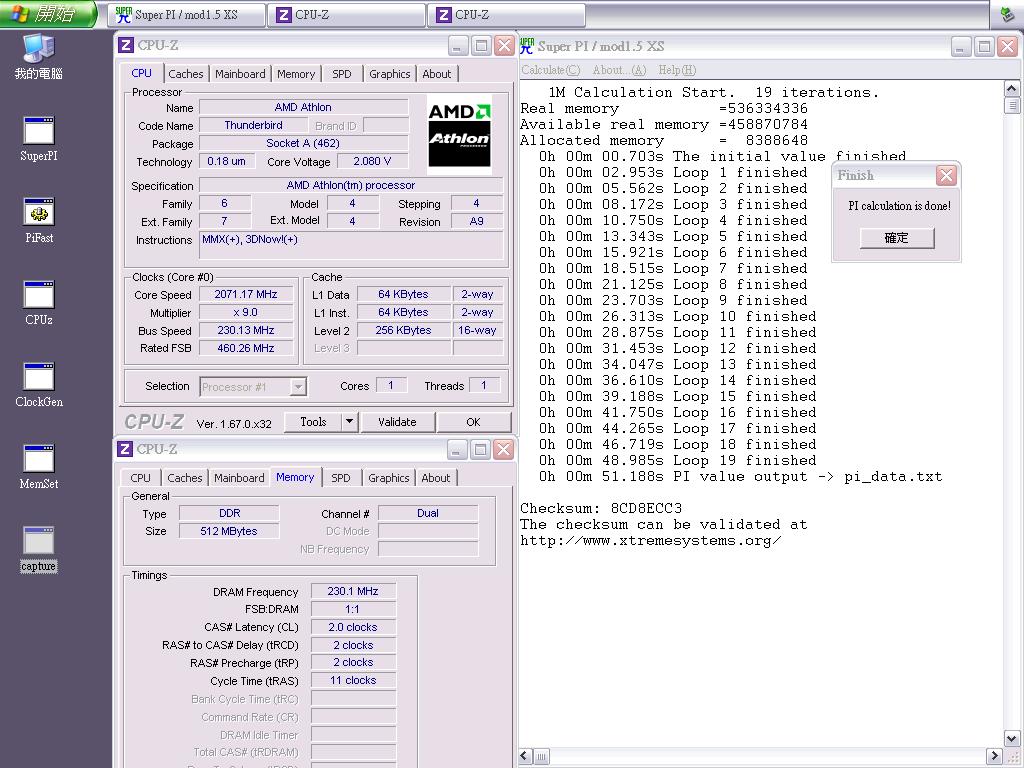Activate the second CPU-Z taskbar button

pyautogui.click(x=506, y=14)
